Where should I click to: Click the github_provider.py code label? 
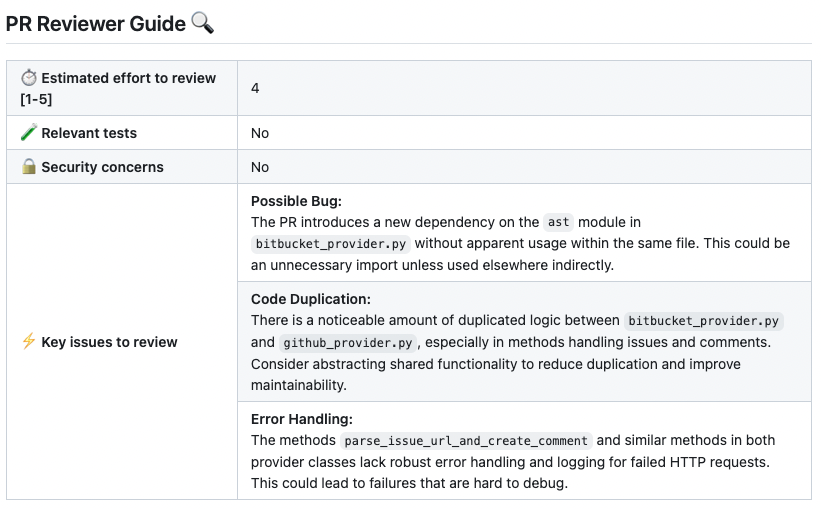[x=348, y=343]
